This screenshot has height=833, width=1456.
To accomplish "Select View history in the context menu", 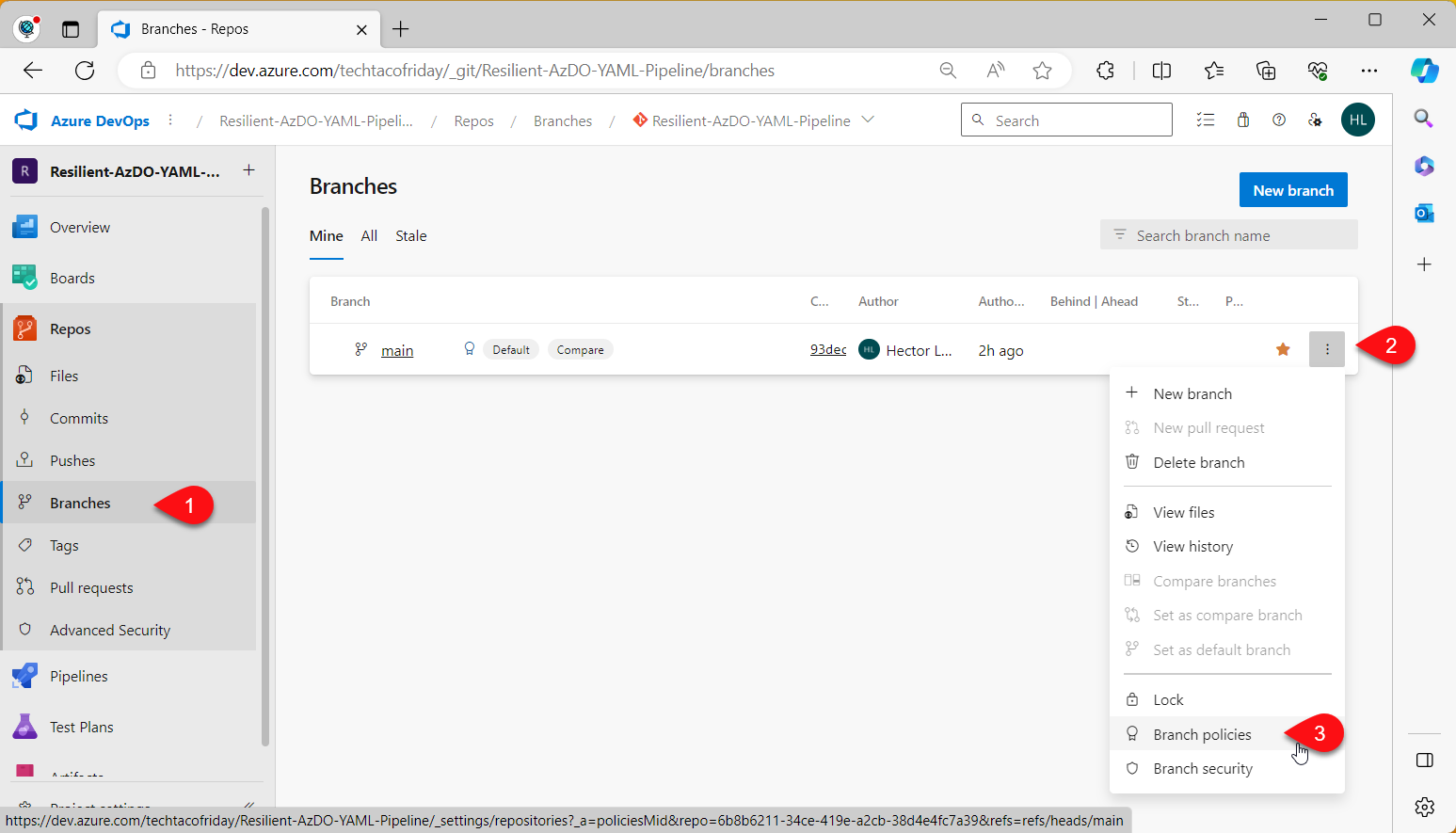I will point(1227,546).
